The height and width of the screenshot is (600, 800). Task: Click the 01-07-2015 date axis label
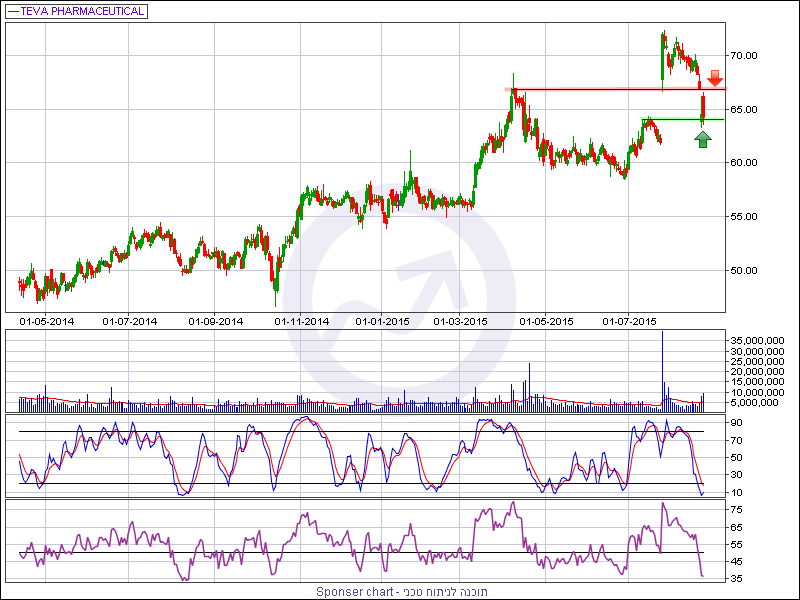630,321
